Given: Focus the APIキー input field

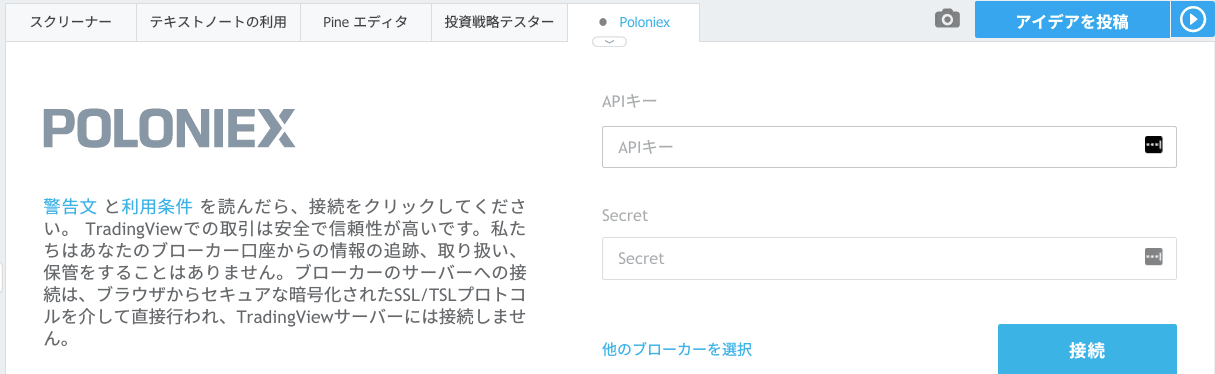Looking at the screenshot, I should (x=889, y=146).
